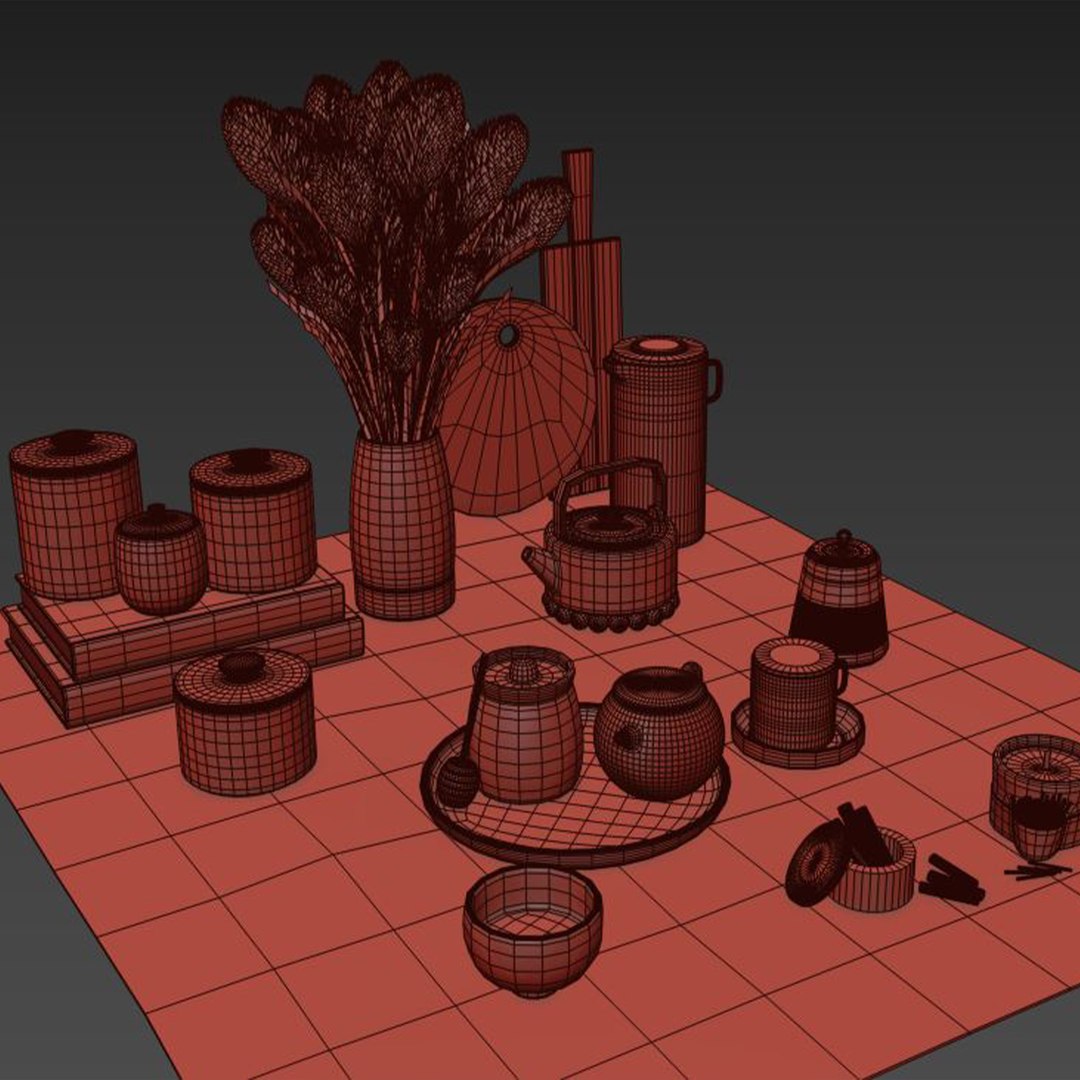The image size is (1080, 1080).
Task: Select the vase holding the dried flowers
Action: click(402, 526)
